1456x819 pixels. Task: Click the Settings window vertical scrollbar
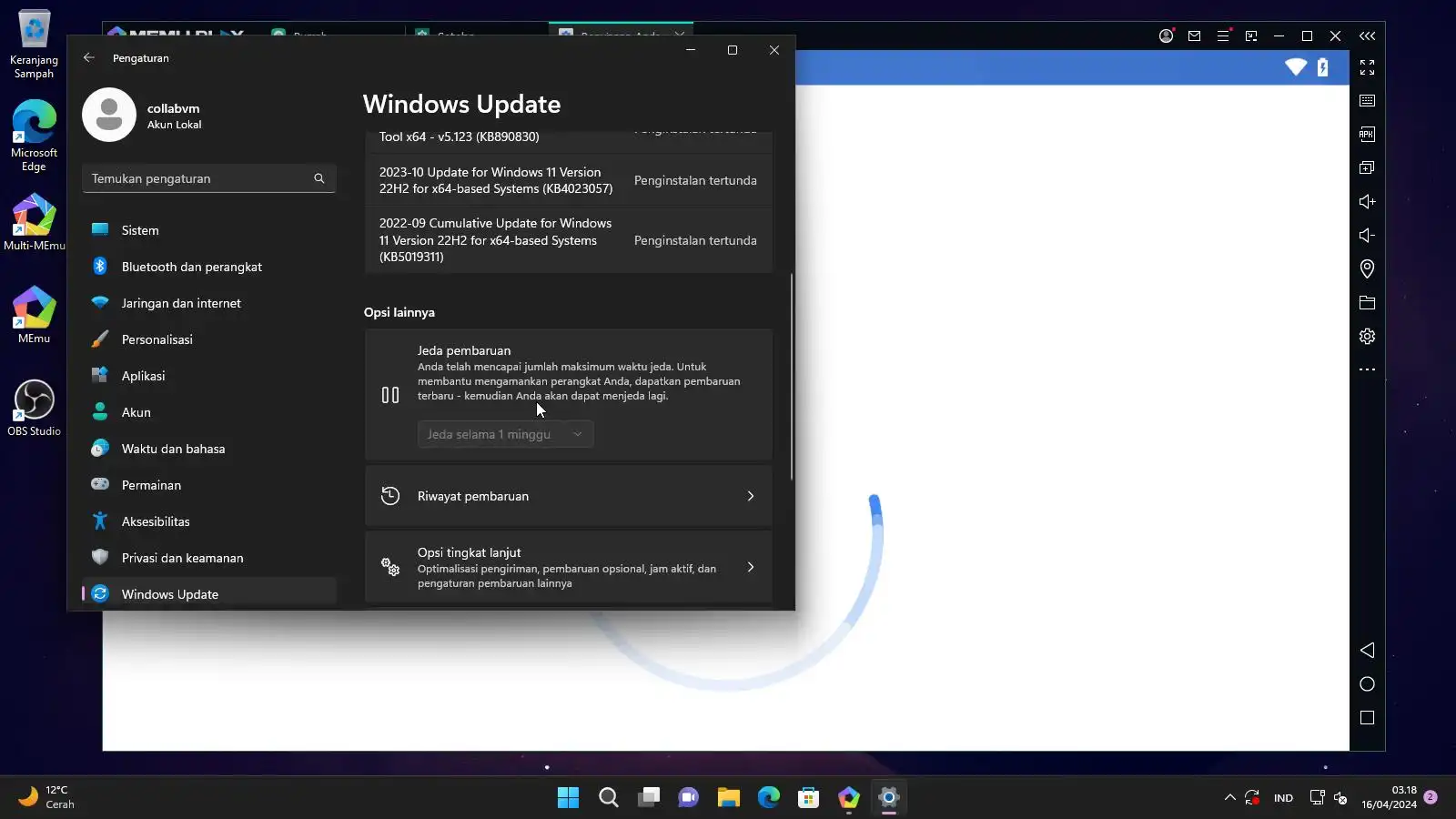[791, 377]
